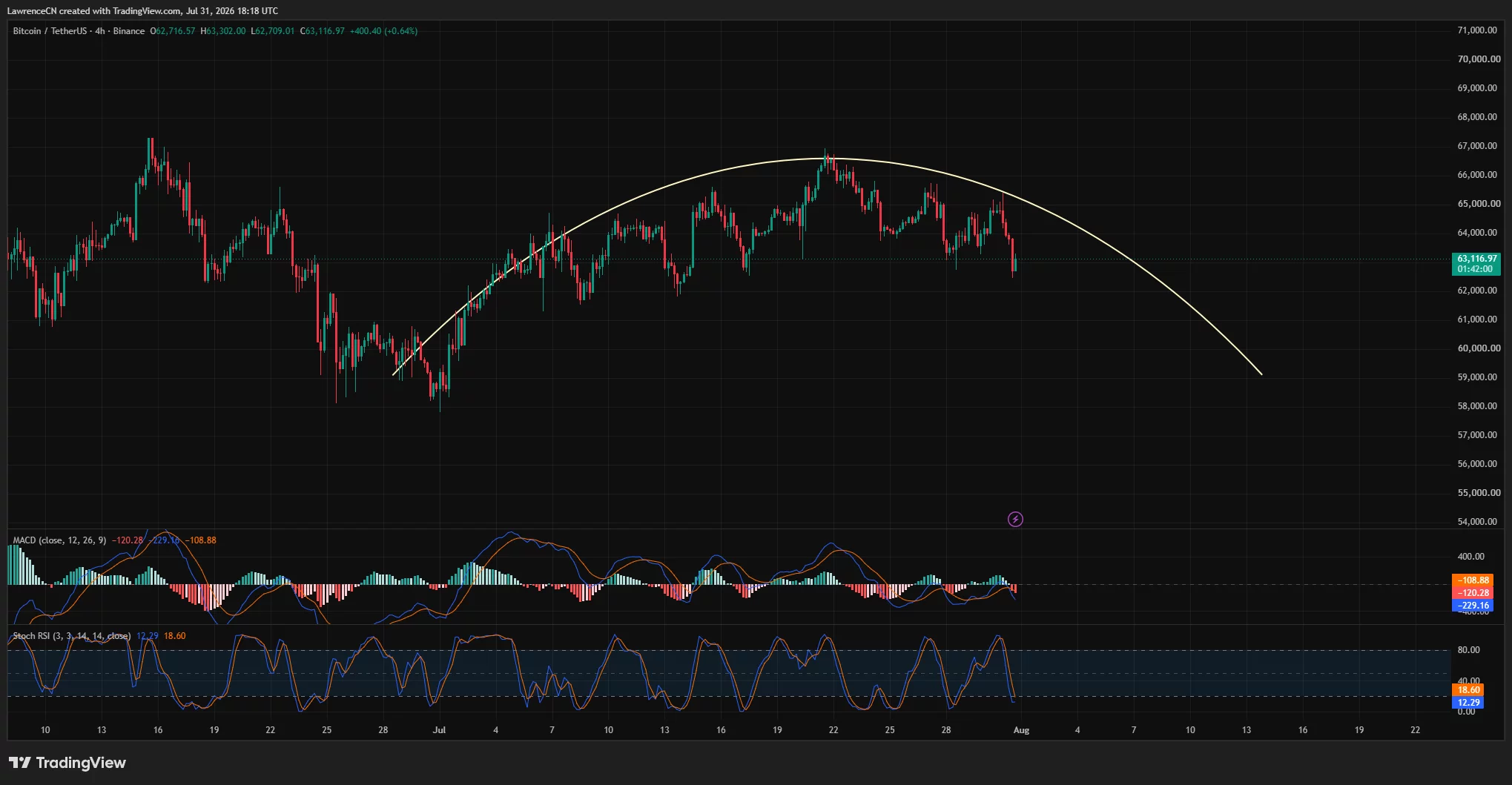Click the Jul label on the time axis

tap(439, 730)
